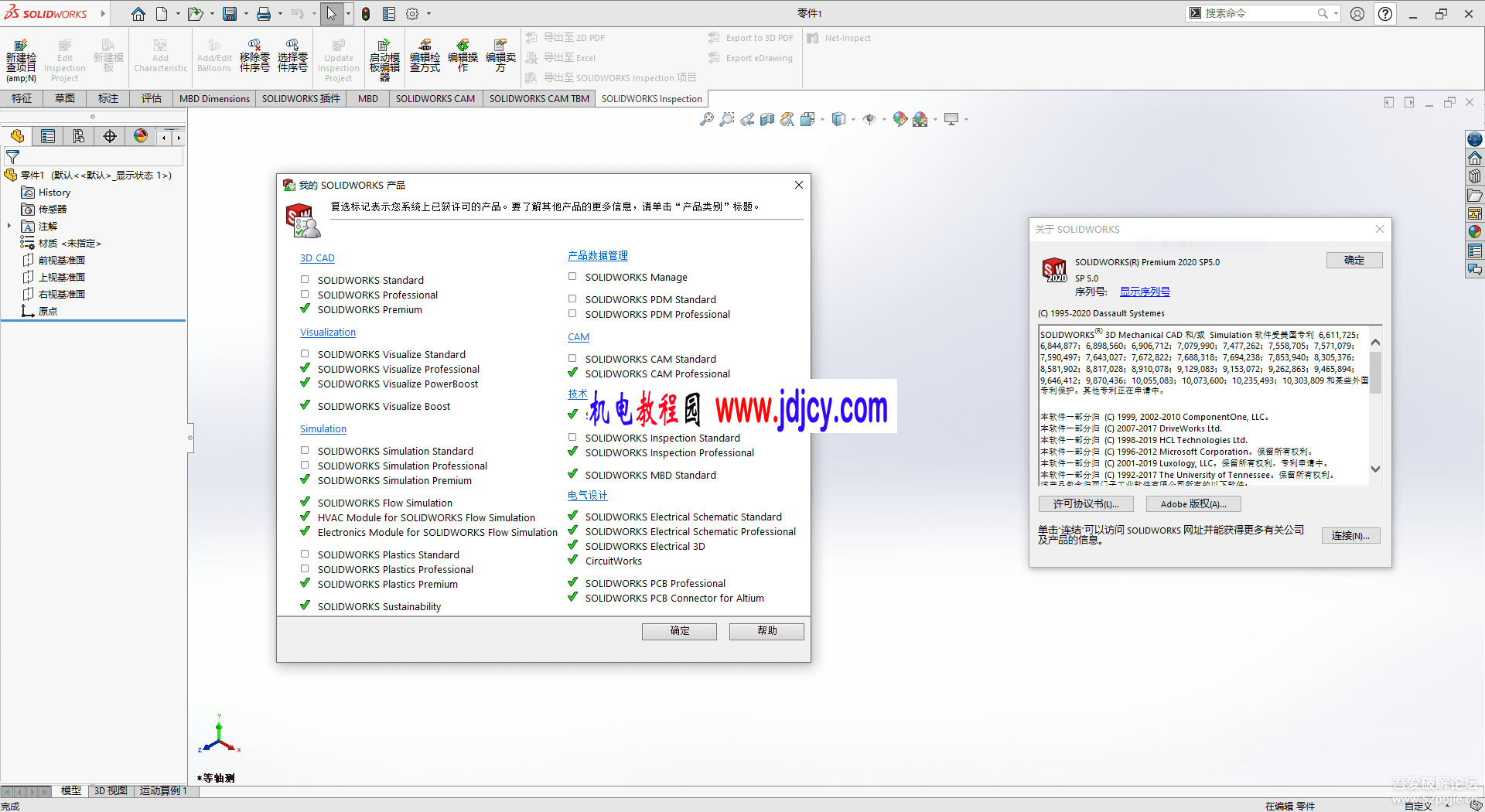Toggle SOLIDWORKS CAM Standard checkbox
The height and width of the screenshot is (812, 1485).
click(572, 359)
